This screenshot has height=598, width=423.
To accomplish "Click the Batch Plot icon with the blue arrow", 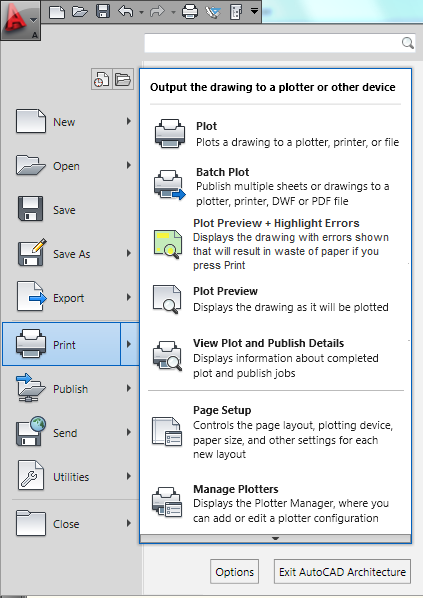I will [x=169, y=185].
